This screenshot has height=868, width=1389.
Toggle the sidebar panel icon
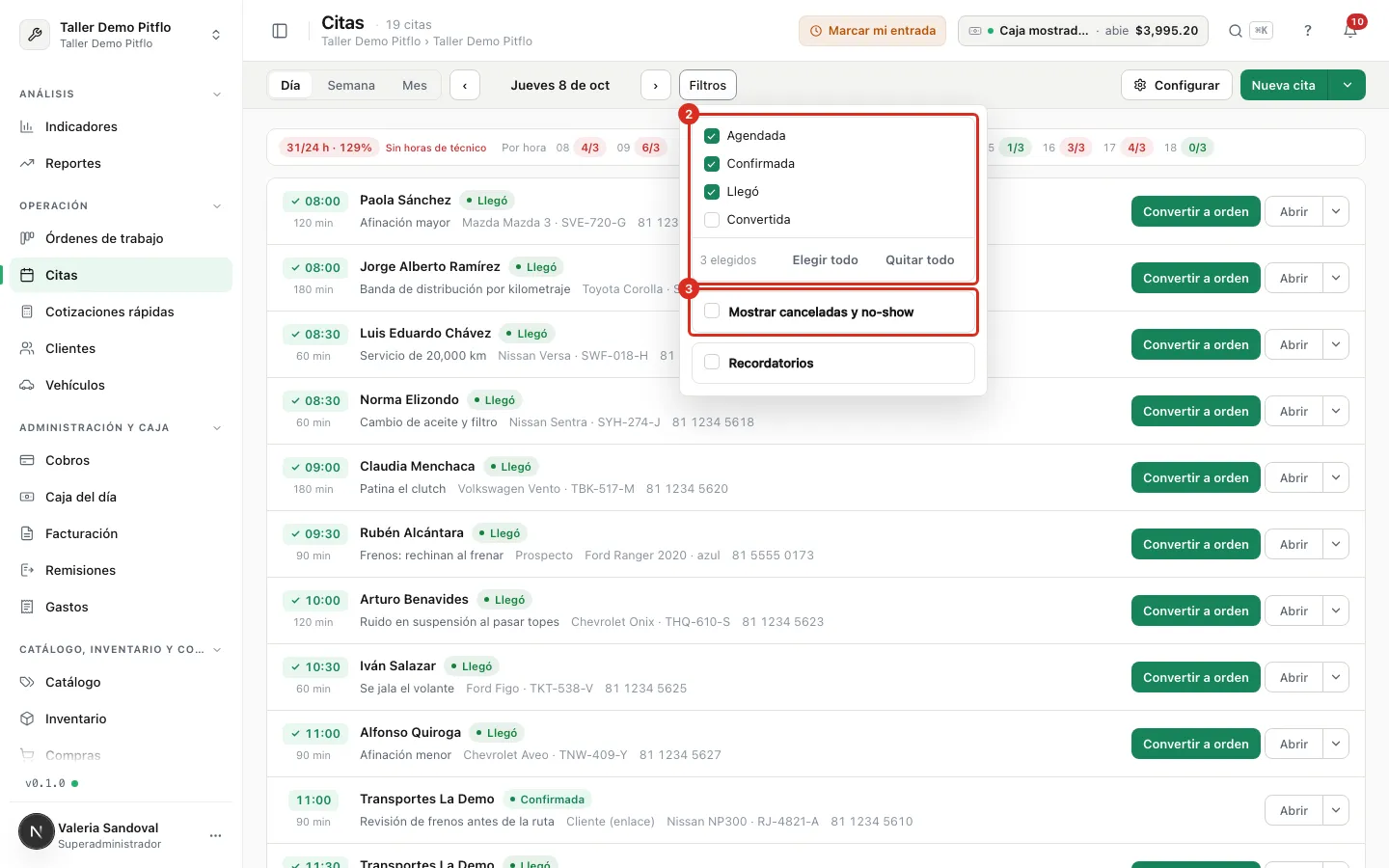[280, 31]
